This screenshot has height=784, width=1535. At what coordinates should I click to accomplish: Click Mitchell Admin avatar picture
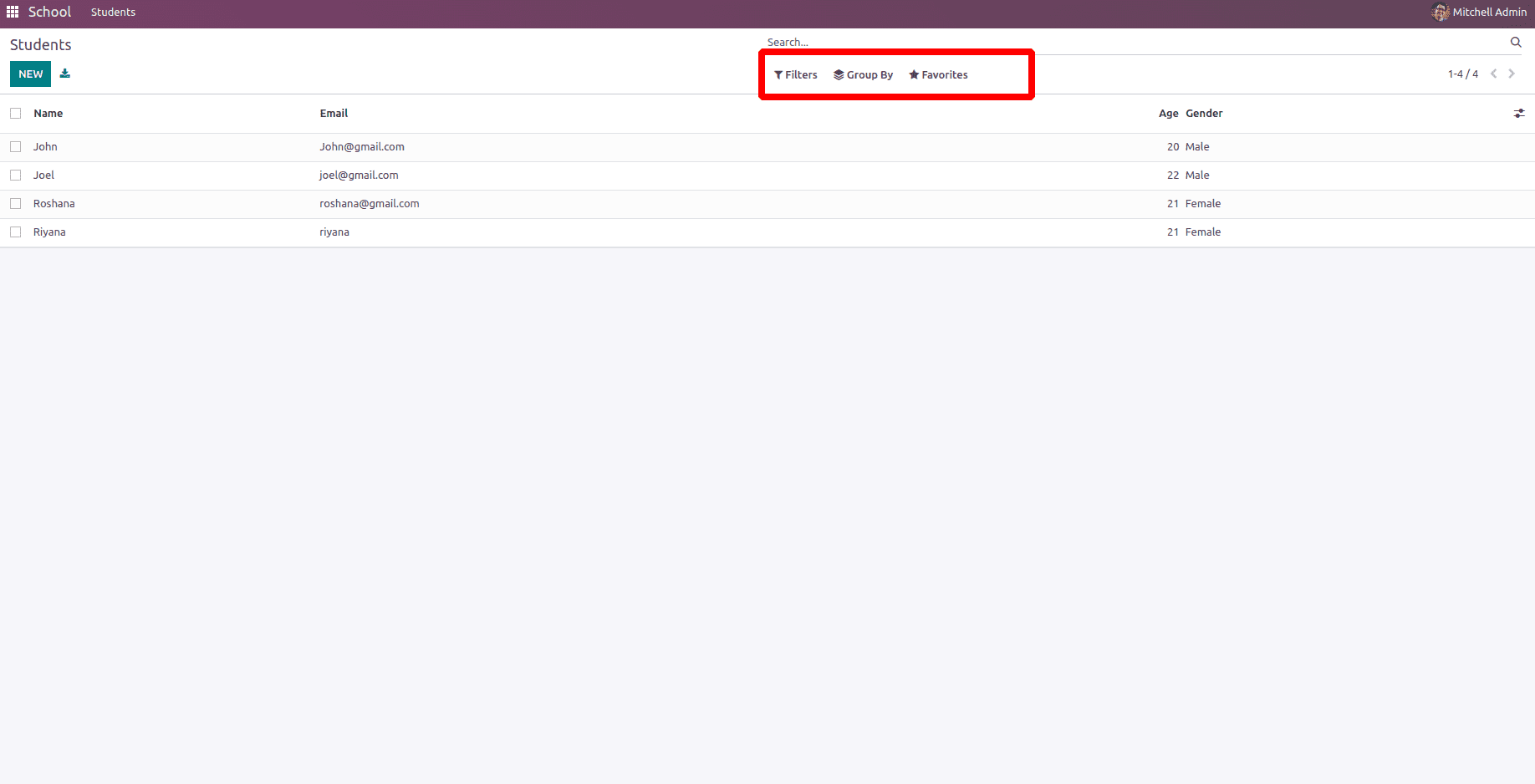coord(1441,13)
